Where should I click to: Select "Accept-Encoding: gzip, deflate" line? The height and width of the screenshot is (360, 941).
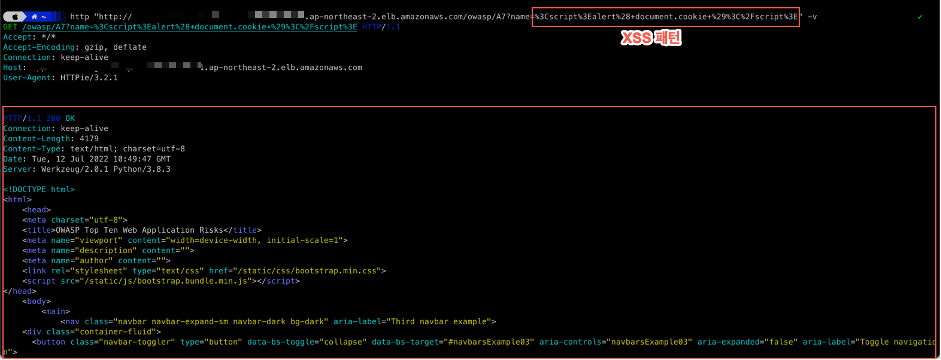74,47
